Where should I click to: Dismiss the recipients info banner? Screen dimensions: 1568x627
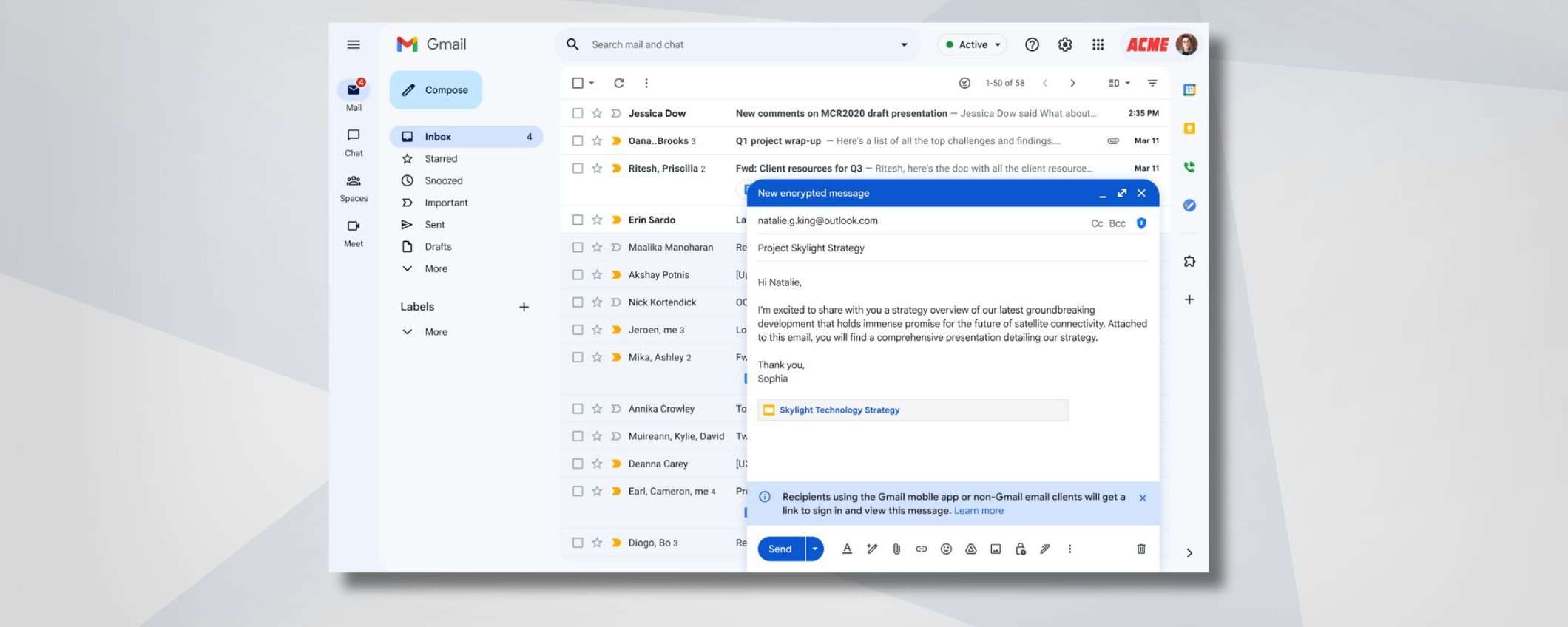[1143, 498]
